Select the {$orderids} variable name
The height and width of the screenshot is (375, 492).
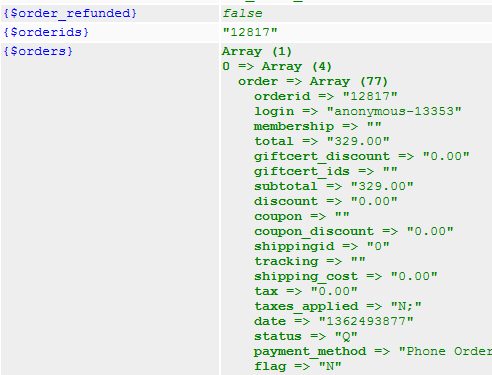46,32
